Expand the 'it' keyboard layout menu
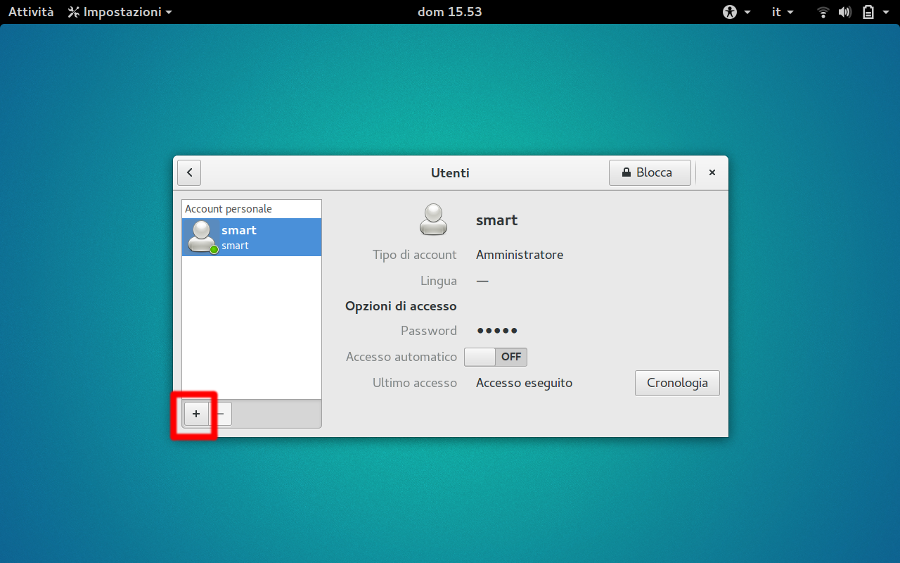The width and height of the screenshot is (900, 563). pyautogui.click(x=782, y=12)
